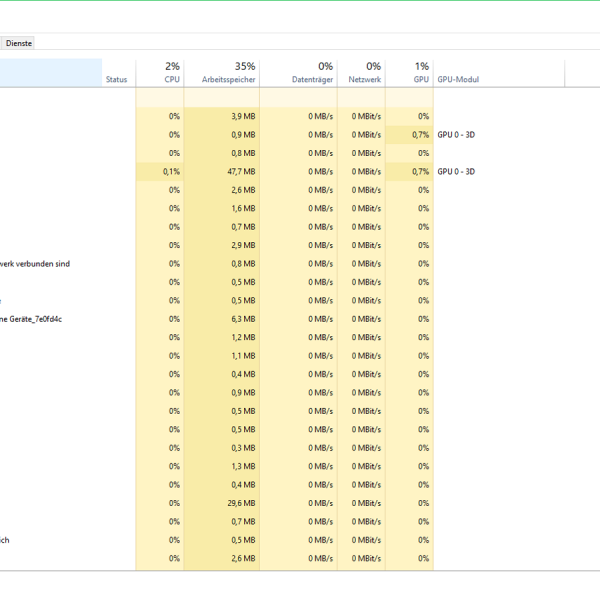Click the GPU-Modul column header
This screenshot has width=600, height=600.
click(x=499, y=73)
